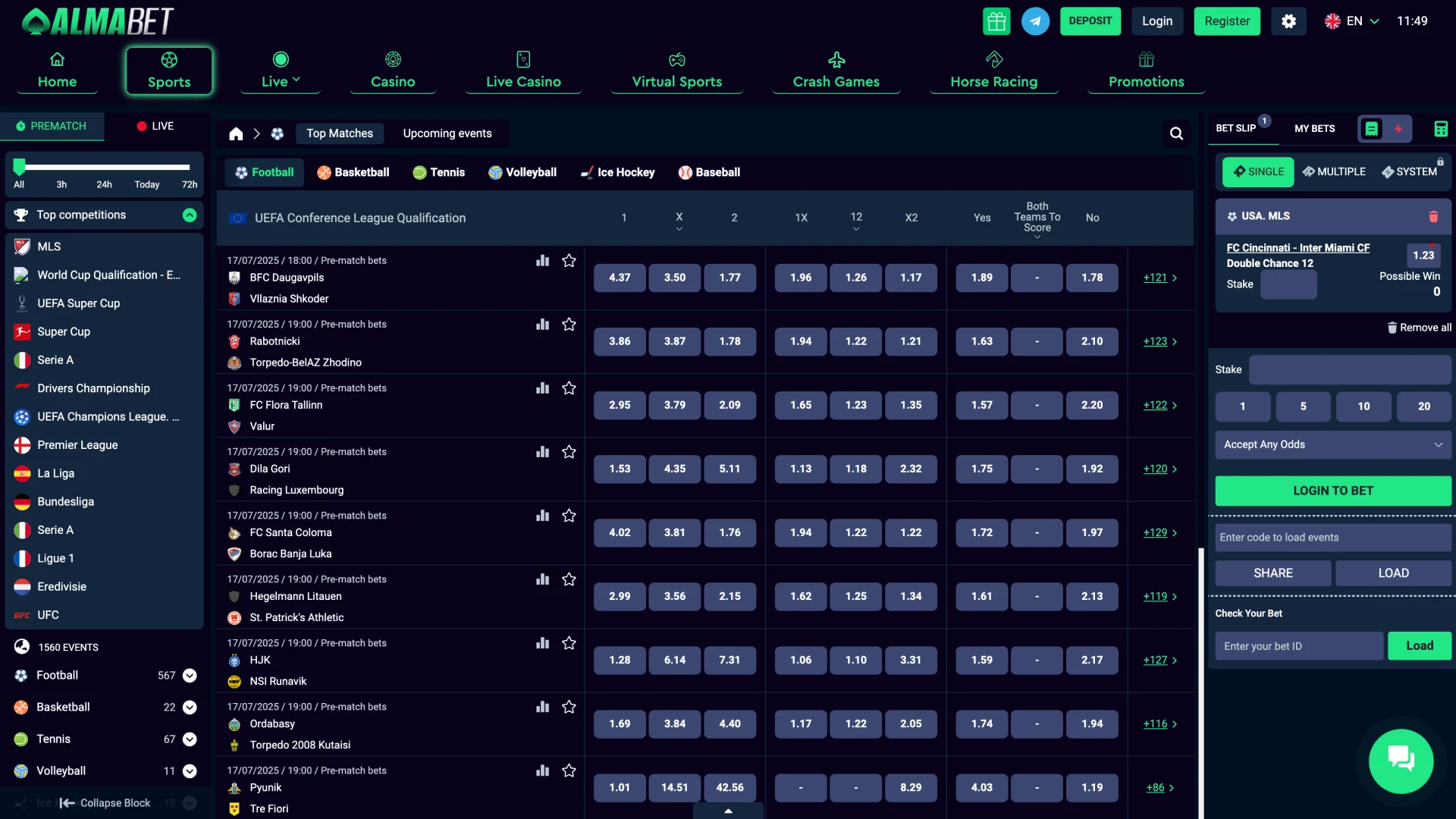Screen dimensions: 1456x819
Task: Open Casino section icon
Action: (x=393, y=59)
